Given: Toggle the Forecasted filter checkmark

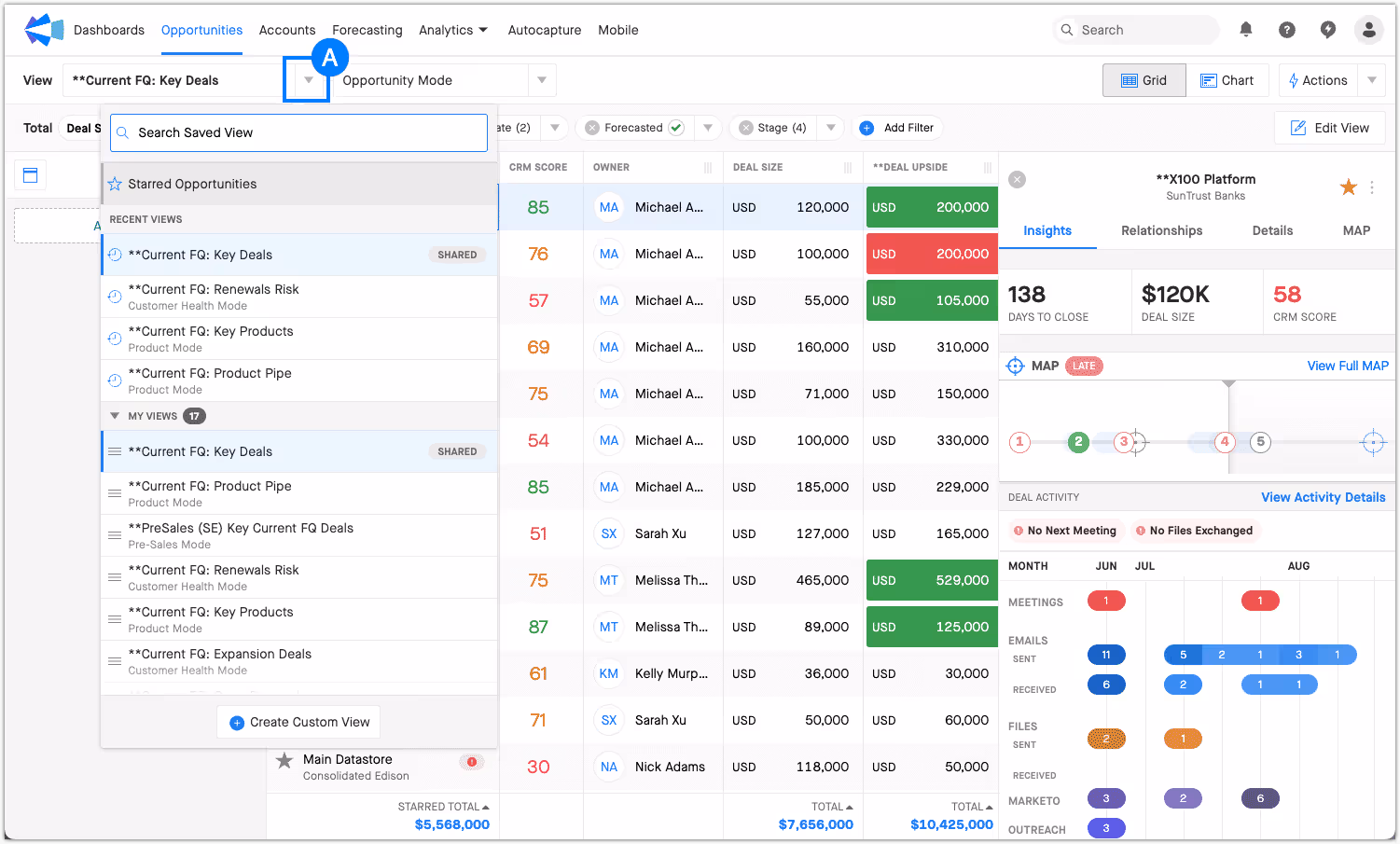Looking at the screenshot, I should click(676, 128).
